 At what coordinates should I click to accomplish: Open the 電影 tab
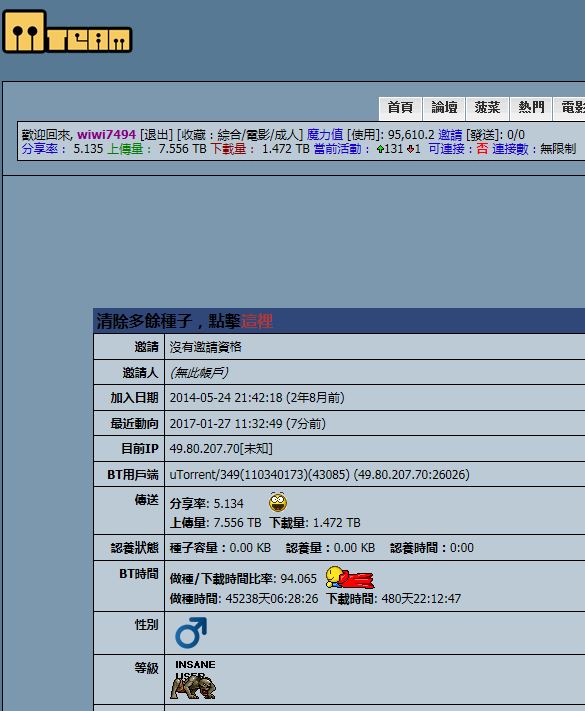[570, 108]
